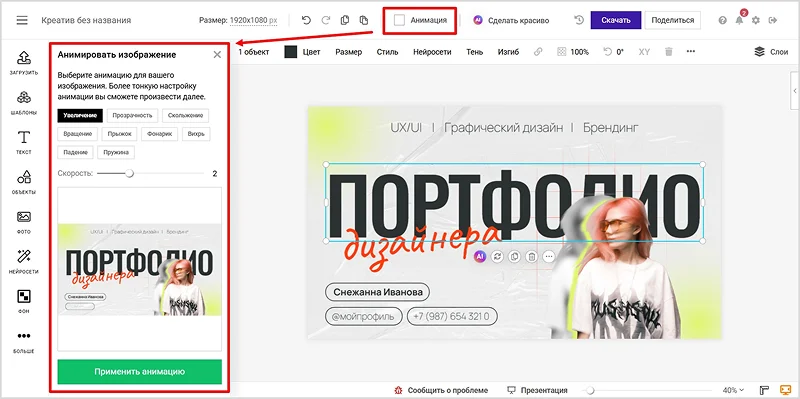Viewport: 800px width, 399px height.
Task: Open the 40% zoom dropdown
Action: [x=733, y=390]
